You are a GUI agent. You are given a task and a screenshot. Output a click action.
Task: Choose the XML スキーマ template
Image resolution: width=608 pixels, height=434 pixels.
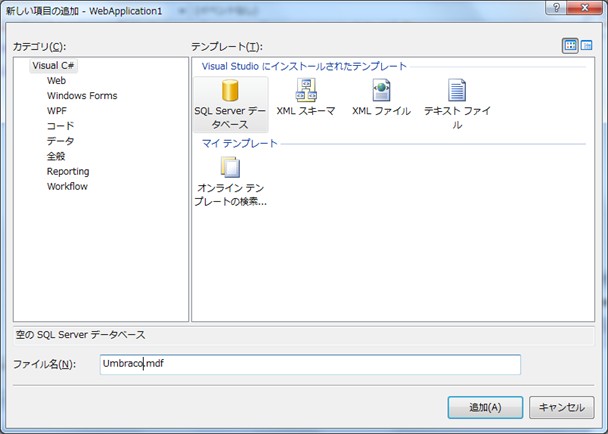coord(306,97)
